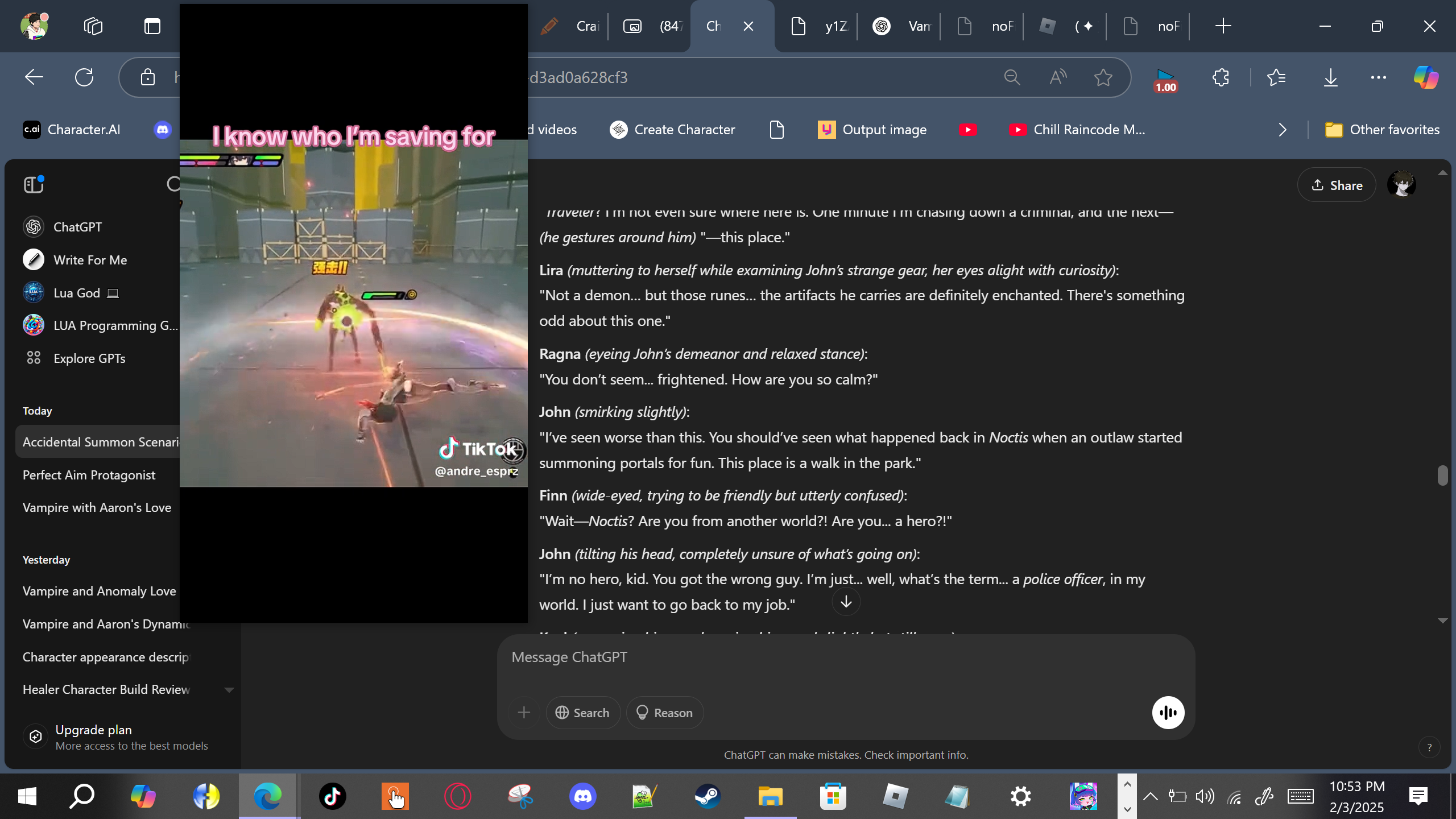Viewport: 1456px width, 819px height.
Task: Open the Windows Start menu
Action: click(x=27, y=796)
